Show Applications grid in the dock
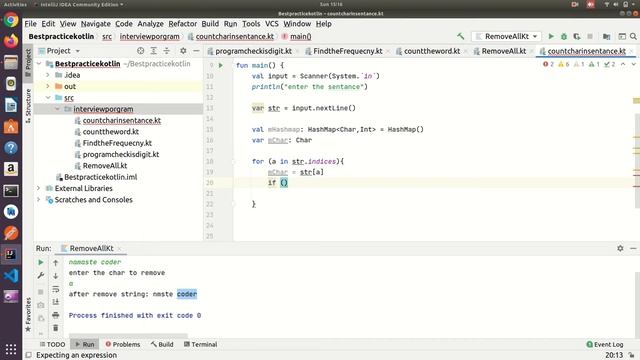This screenshot has height=360, width=640. click(x=11, y=349)
